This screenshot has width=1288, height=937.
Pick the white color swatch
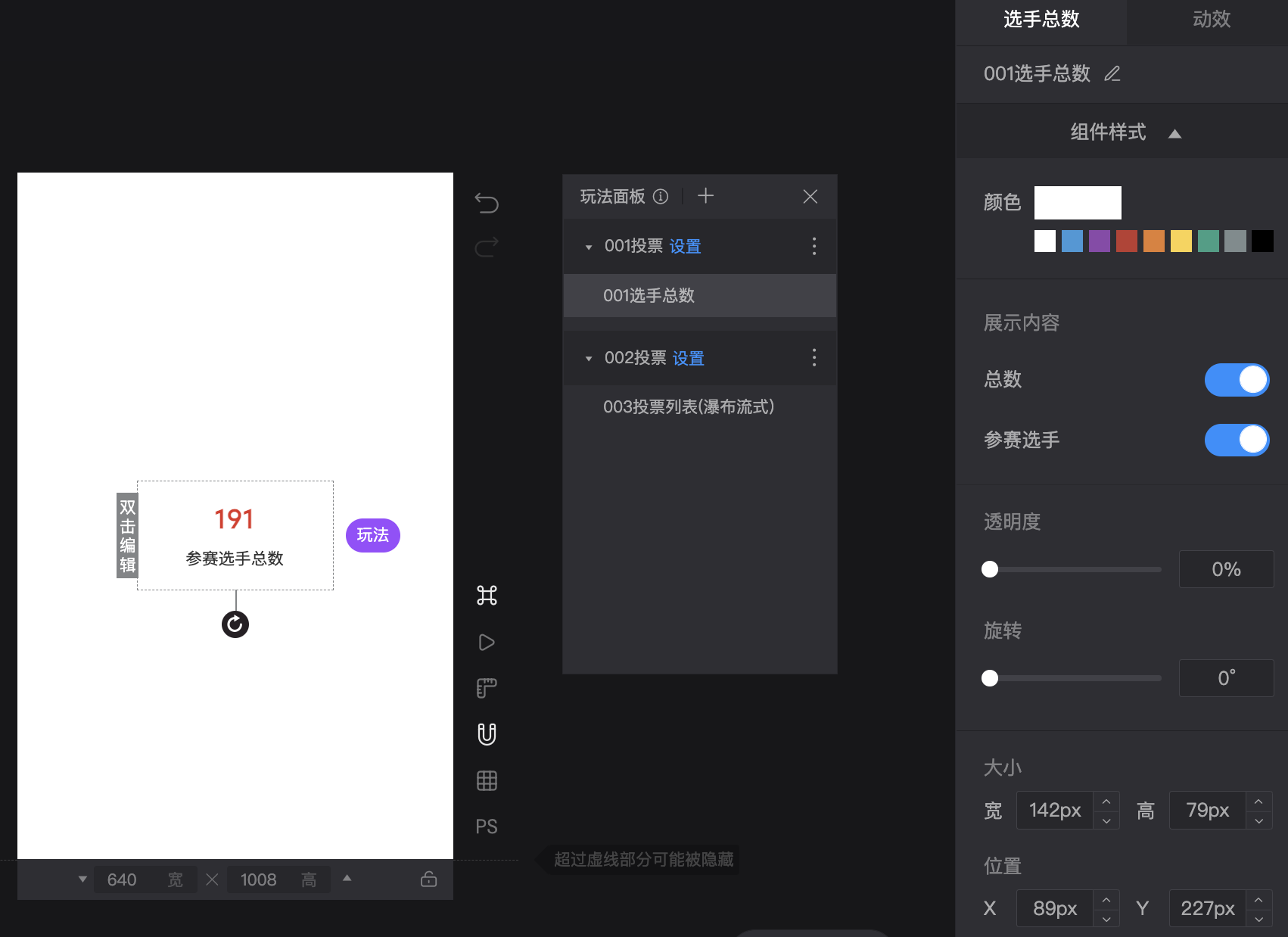point(1045,241)
